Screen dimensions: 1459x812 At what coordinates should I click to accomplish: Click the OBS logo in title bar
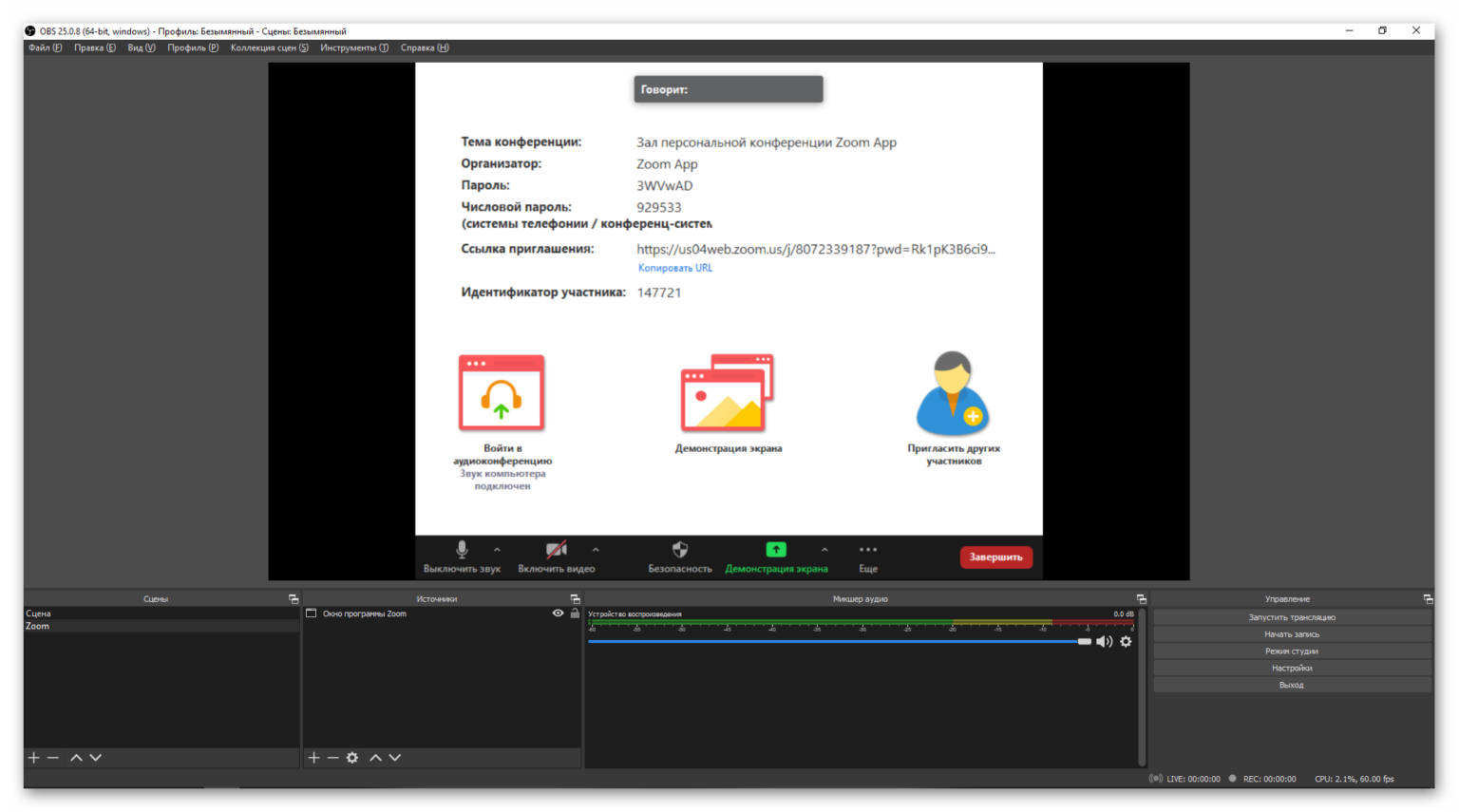[30, 31]
